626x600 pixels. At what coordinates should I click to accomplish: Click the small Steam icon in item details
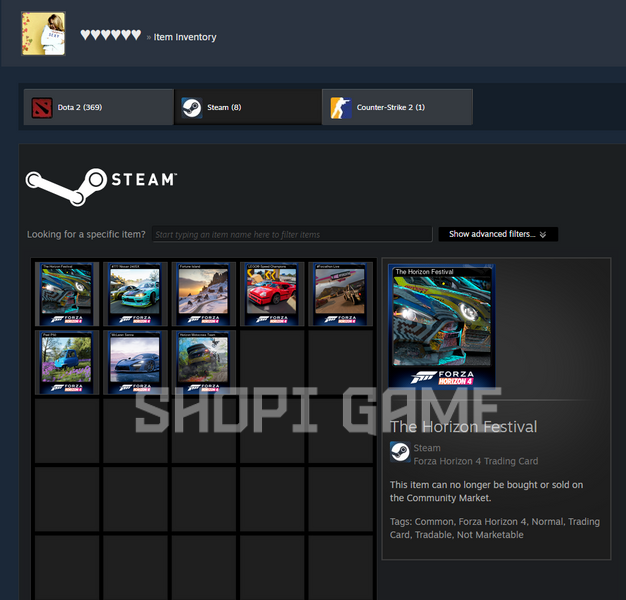tap(400, 451)
